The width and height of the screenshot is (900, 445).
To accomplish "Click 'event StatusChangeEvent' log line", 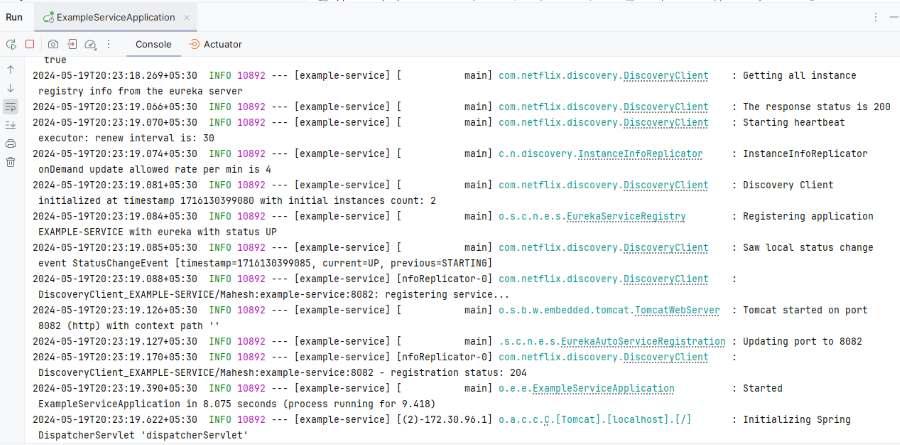I will pyautogui.click(x=265, y=263).
